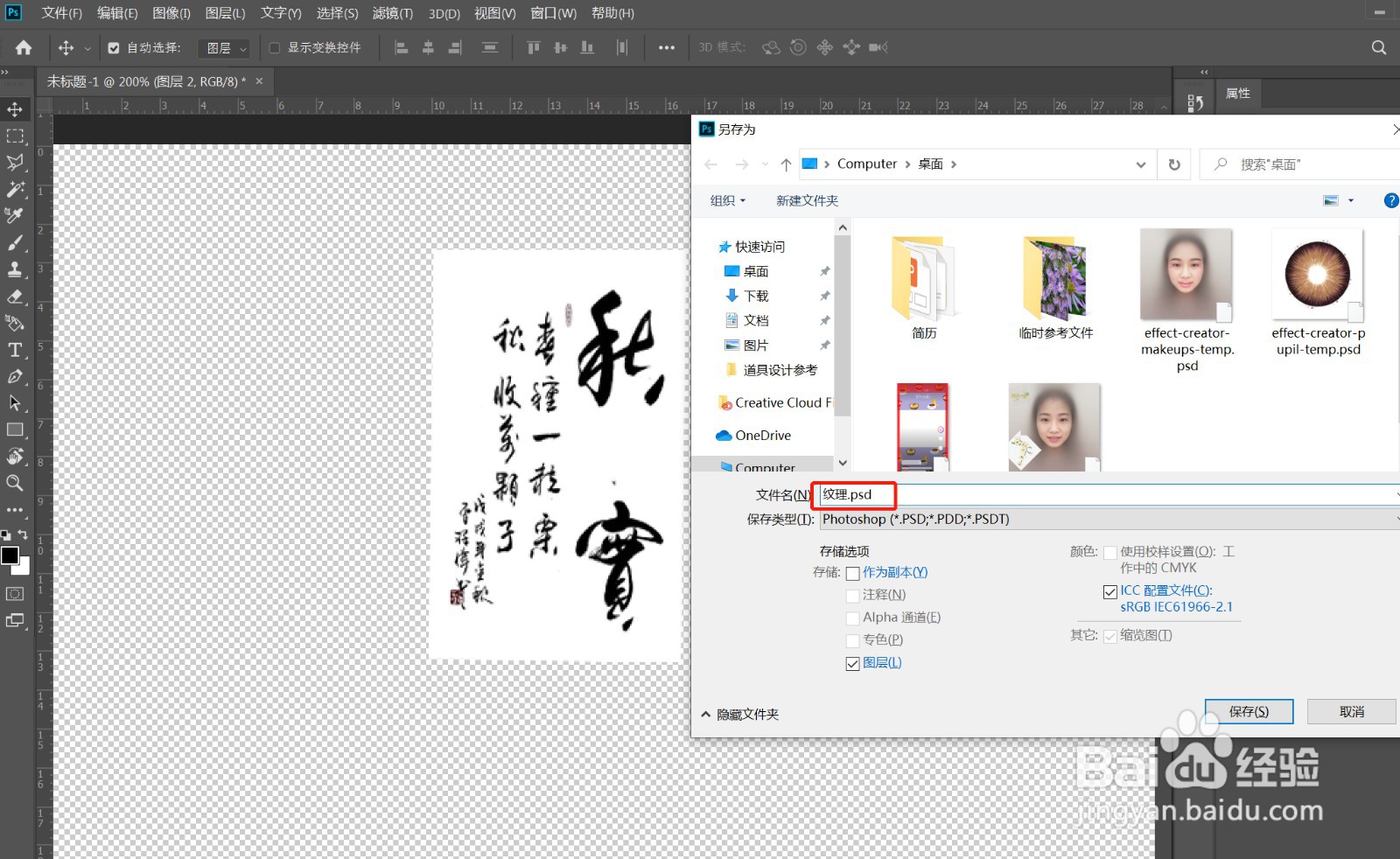
Task: Check the As a Copy (作为副本) option
Action: (x=853, y=573)
